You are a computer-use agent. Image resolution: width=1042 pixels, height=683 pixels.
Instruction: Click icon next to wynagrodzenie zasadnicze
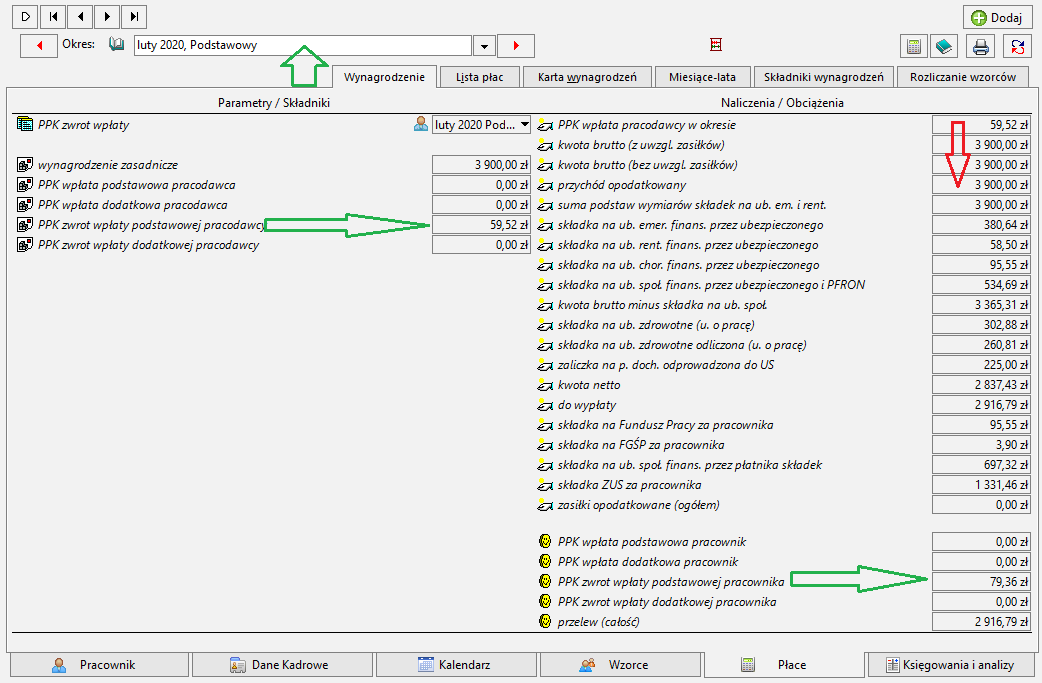(x=25, y=165)
